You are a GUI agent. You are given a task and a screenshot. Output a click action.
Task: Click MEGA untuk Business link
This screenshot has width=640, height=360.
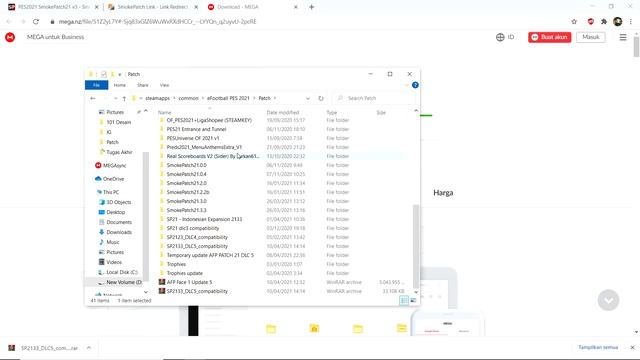(56, 37)
